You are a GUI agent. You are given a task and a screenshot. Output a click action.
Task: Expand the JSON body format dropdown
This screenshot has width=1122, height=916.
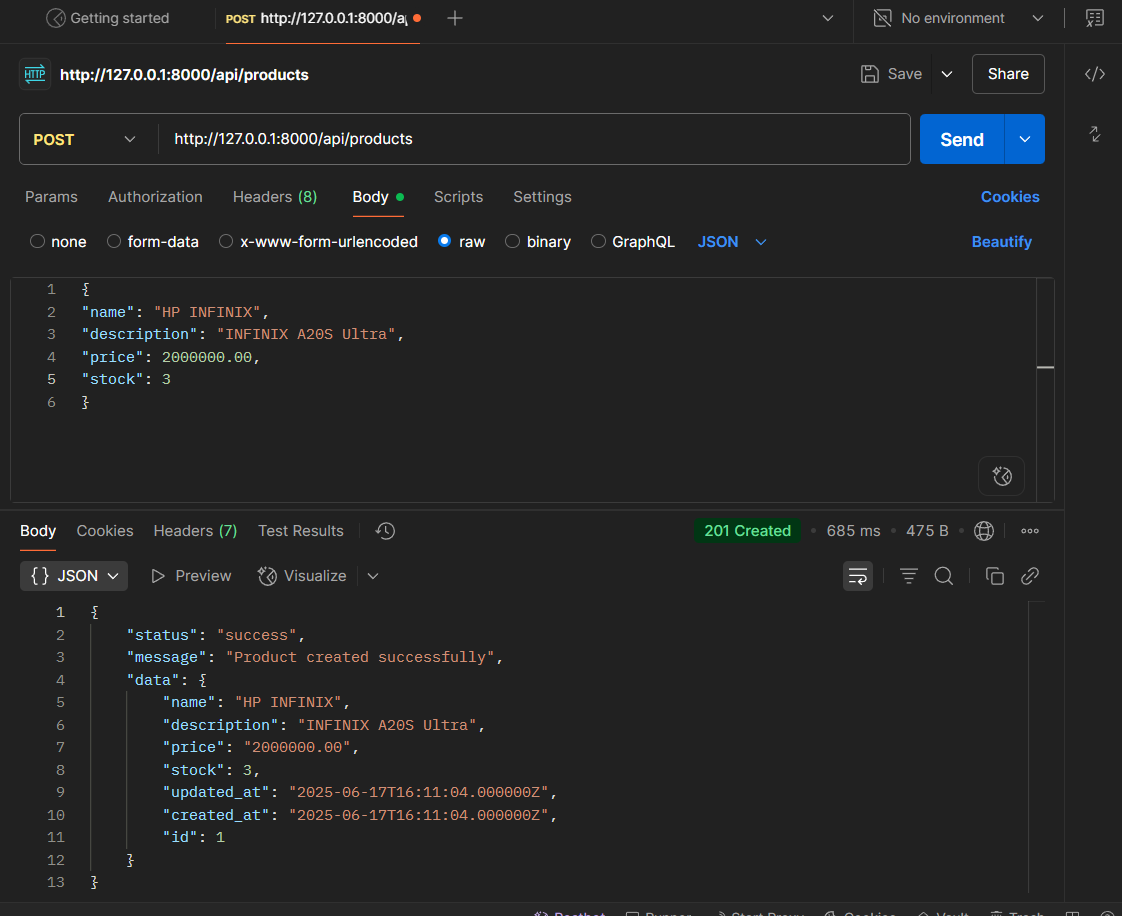tap(732, 242)
